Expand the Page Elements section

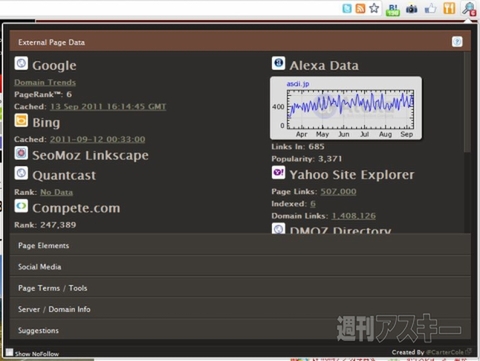coord(240,245)
